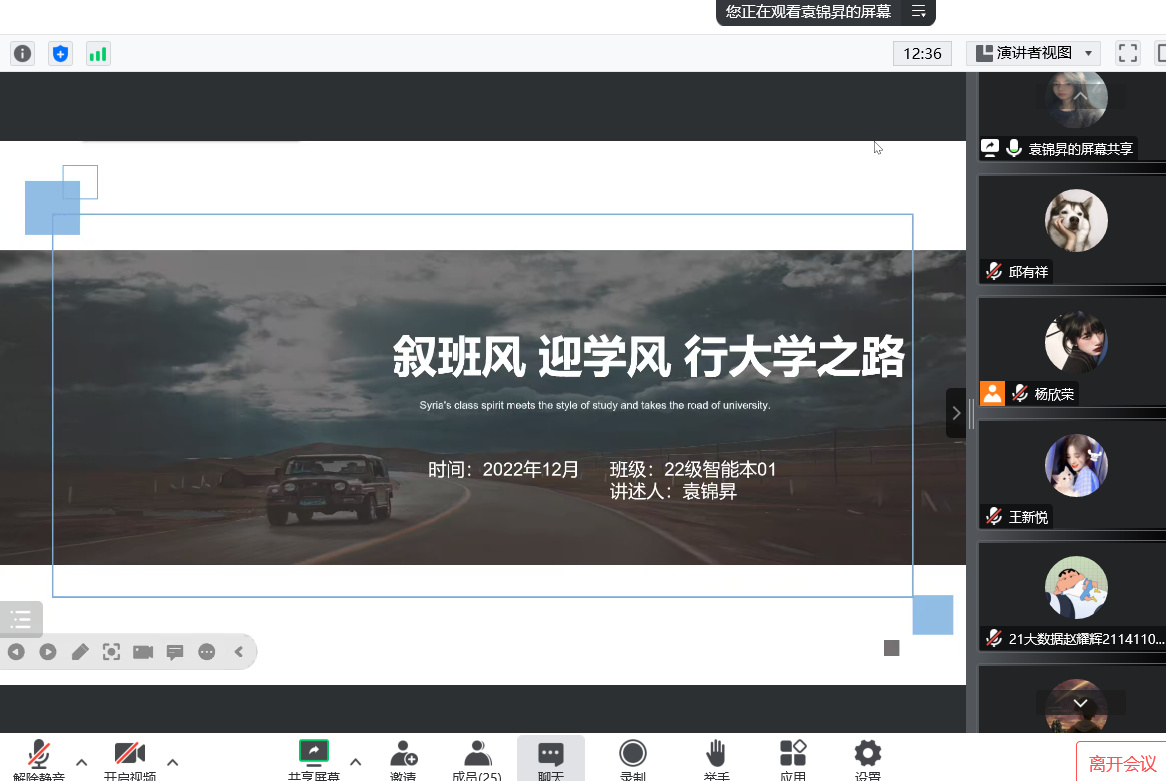Open the 成员(25) members list
The width and height of the screenshot is (1166, 781).
(x=477, y=758)
